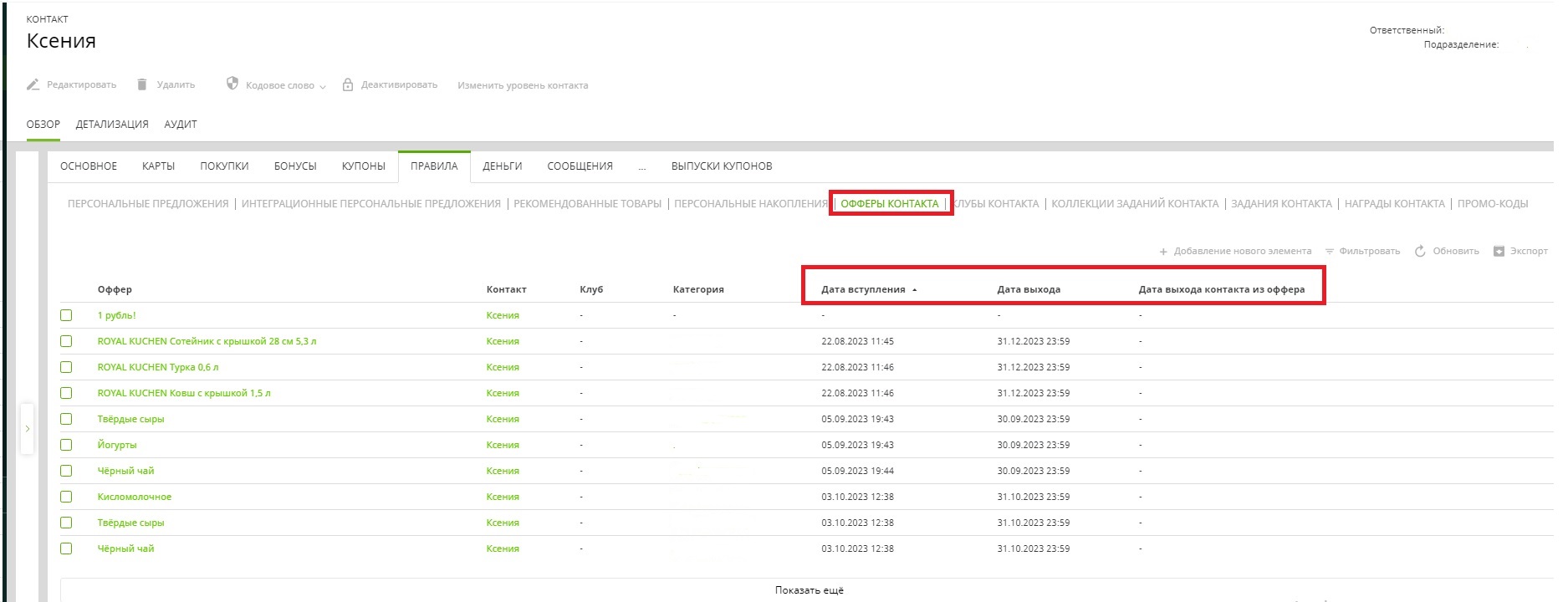Click the pencil Edit icon (Редактировать)

click(33, 84)
